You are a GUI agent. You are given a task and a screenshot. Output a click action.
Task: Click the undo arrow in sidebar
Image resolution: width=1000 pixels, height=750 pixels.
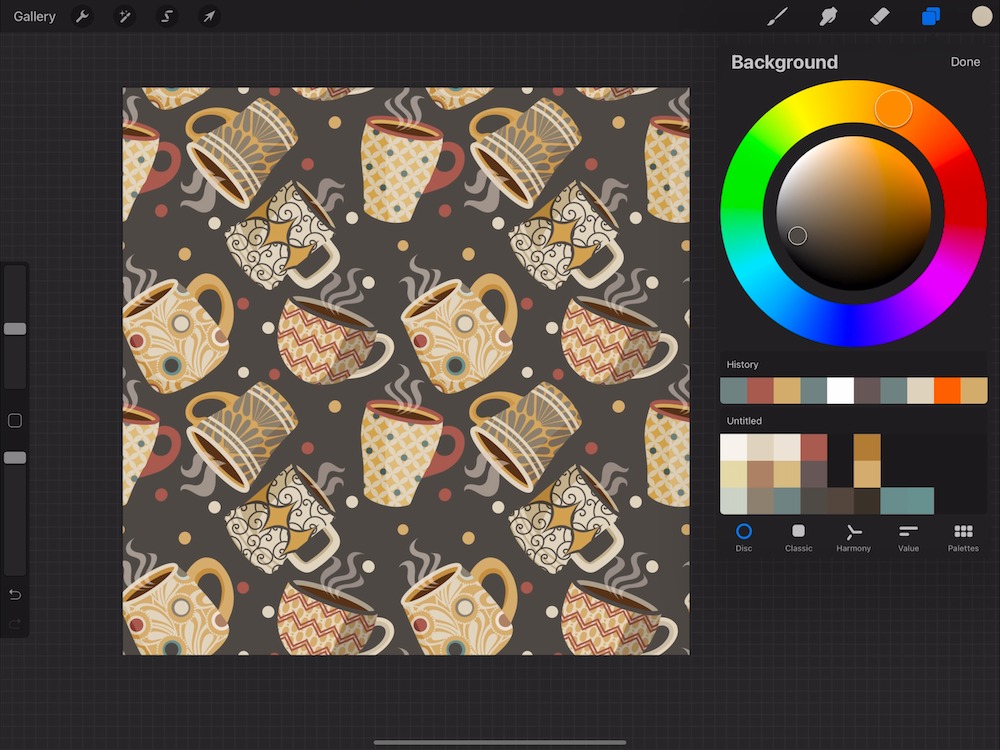point(15,595)
